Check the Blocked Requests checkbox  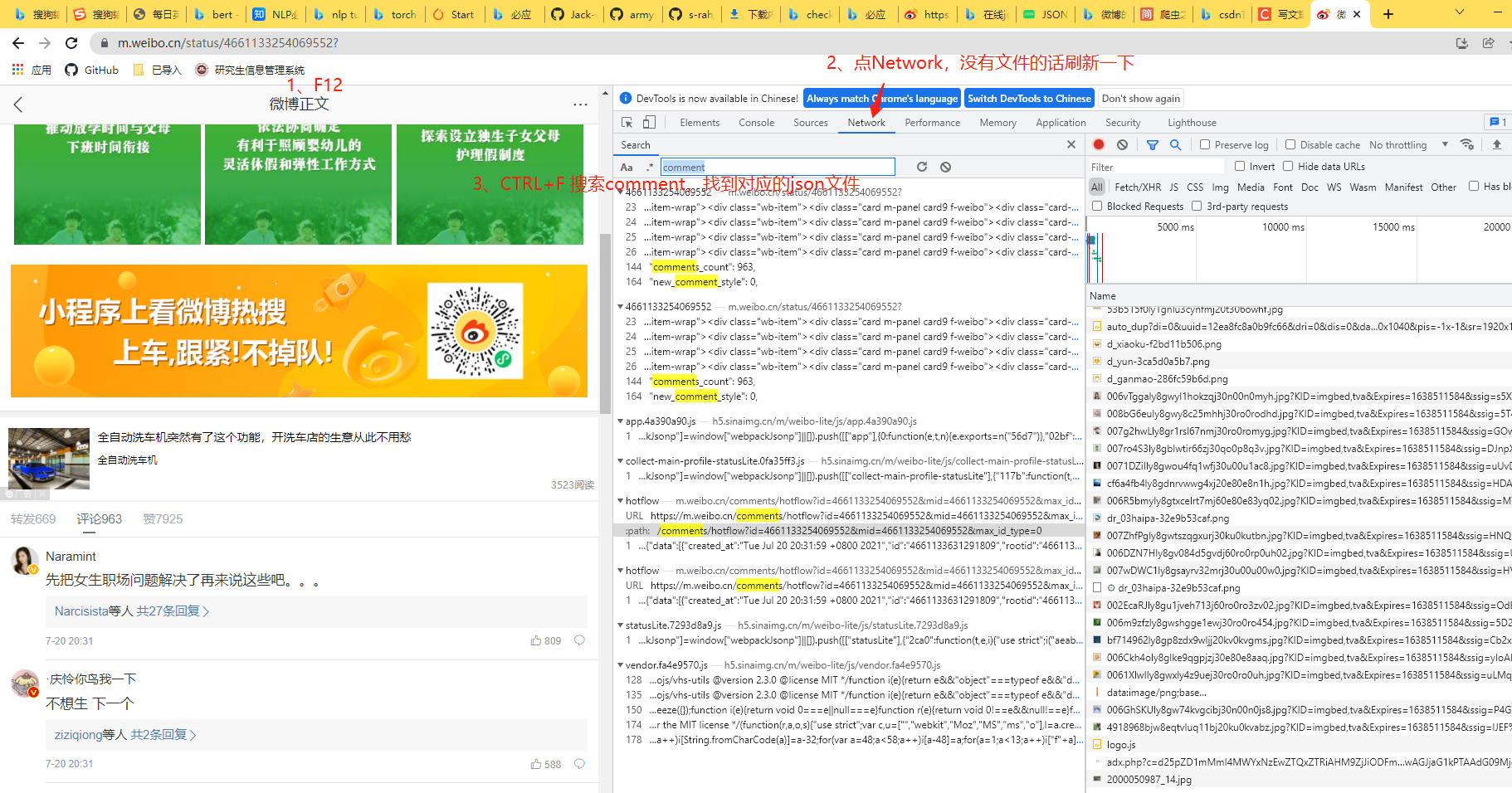(1097, 206)
